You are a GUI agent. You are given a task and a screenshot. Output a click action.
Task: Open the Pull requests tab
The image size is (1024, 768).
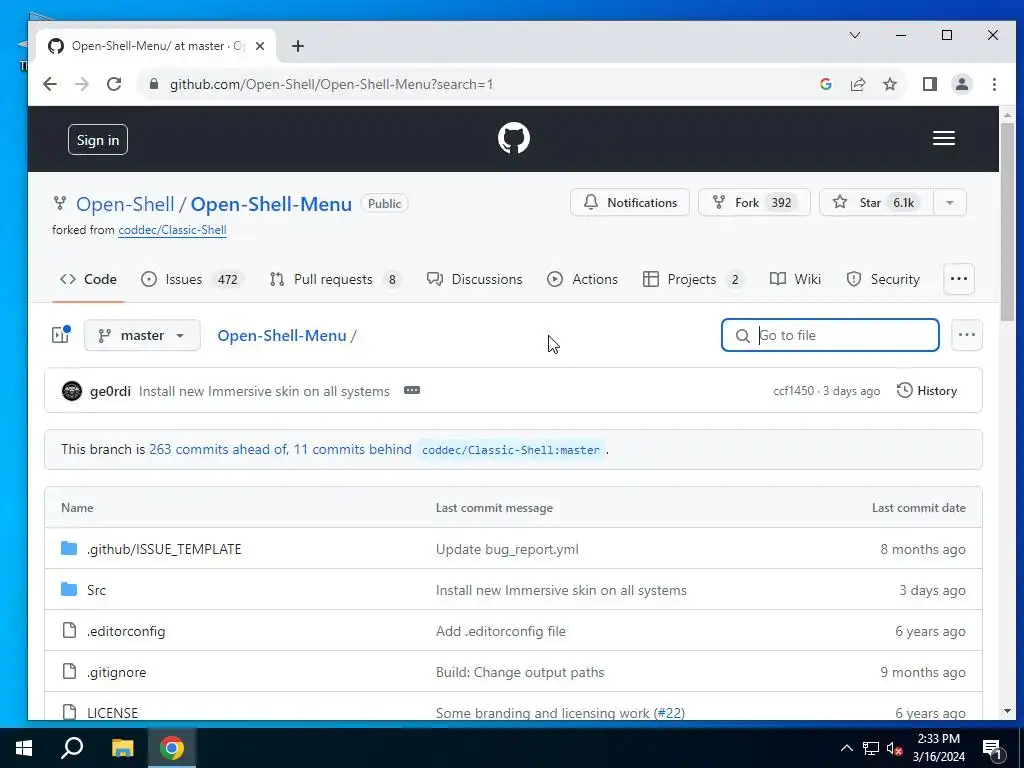click(335, 280)
